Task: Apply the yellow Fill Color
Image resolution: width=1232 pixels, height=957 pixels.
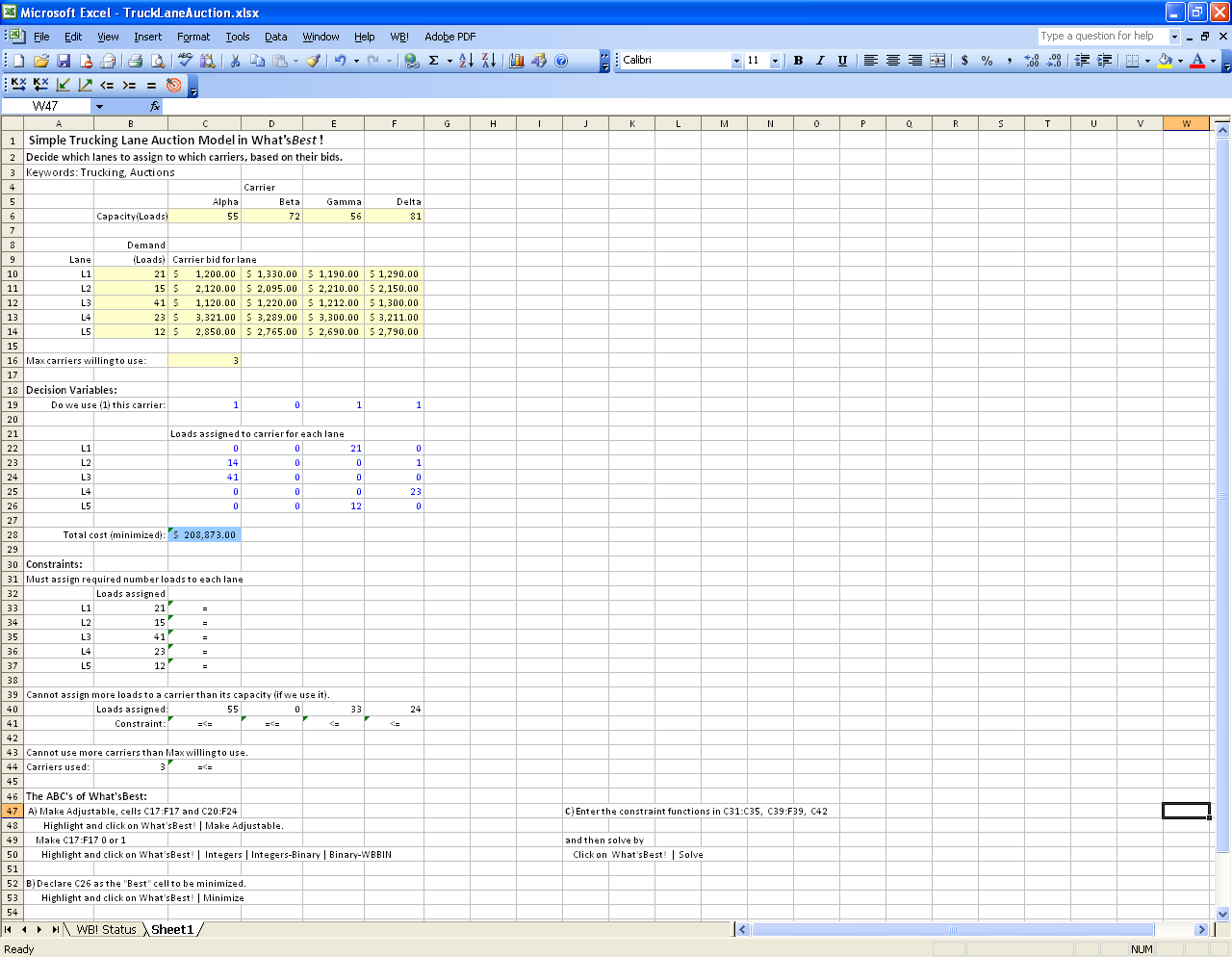Action: pos(1165,61)
